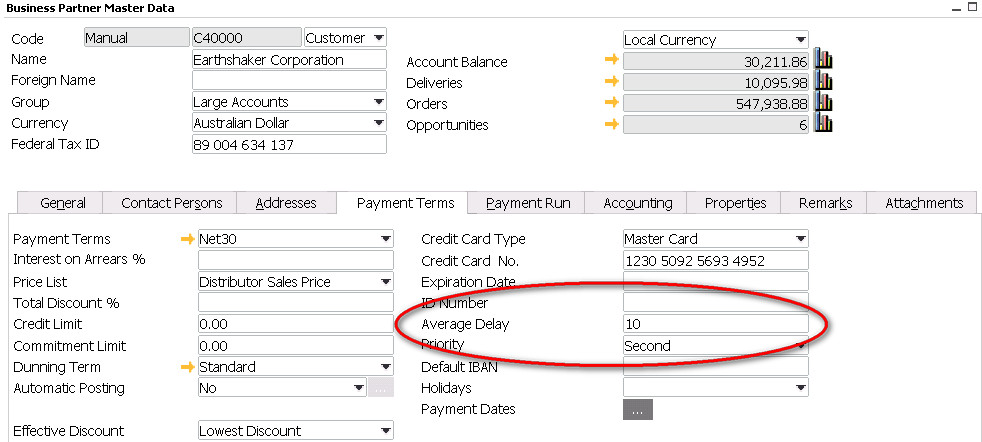982x442 pixels.
Task: Click the Federal Tax ID field
Action: [288, 145]
